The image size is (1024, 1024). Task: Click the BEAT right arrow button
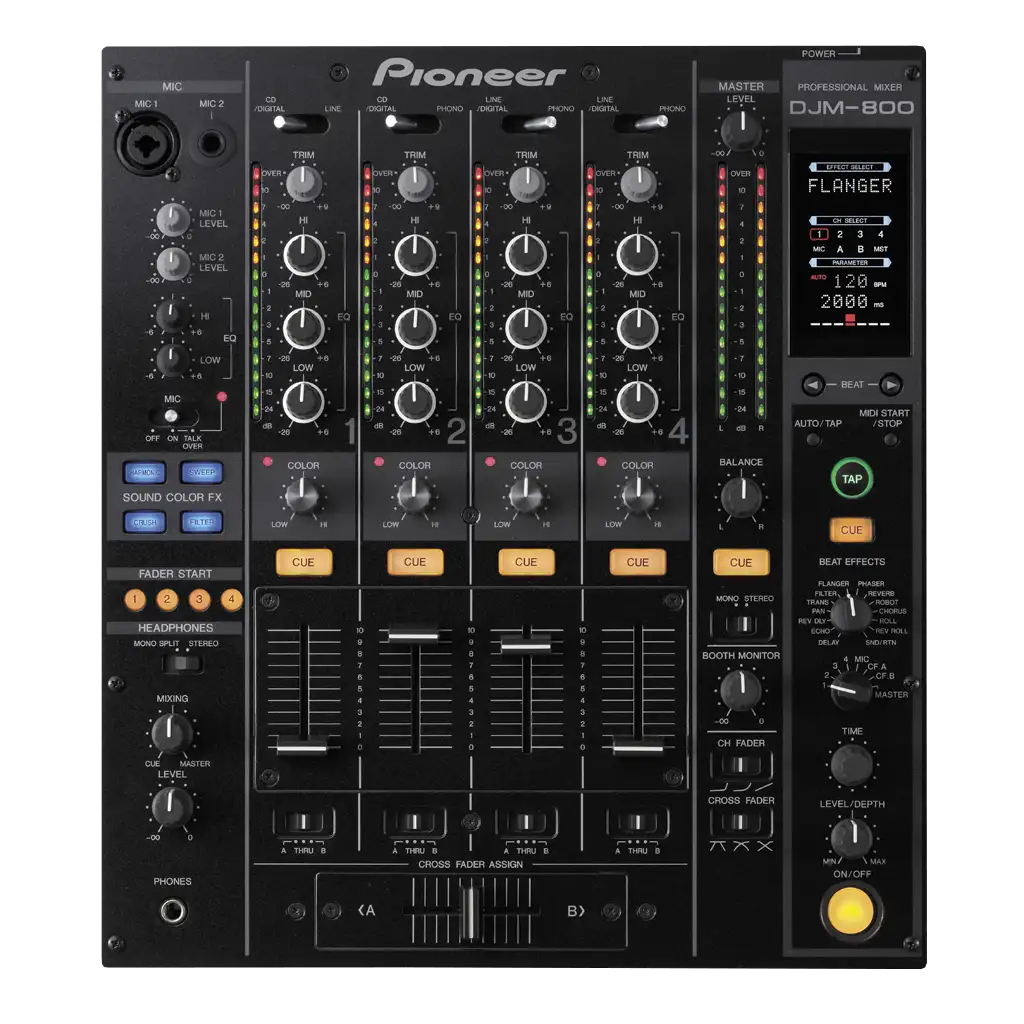891,385
